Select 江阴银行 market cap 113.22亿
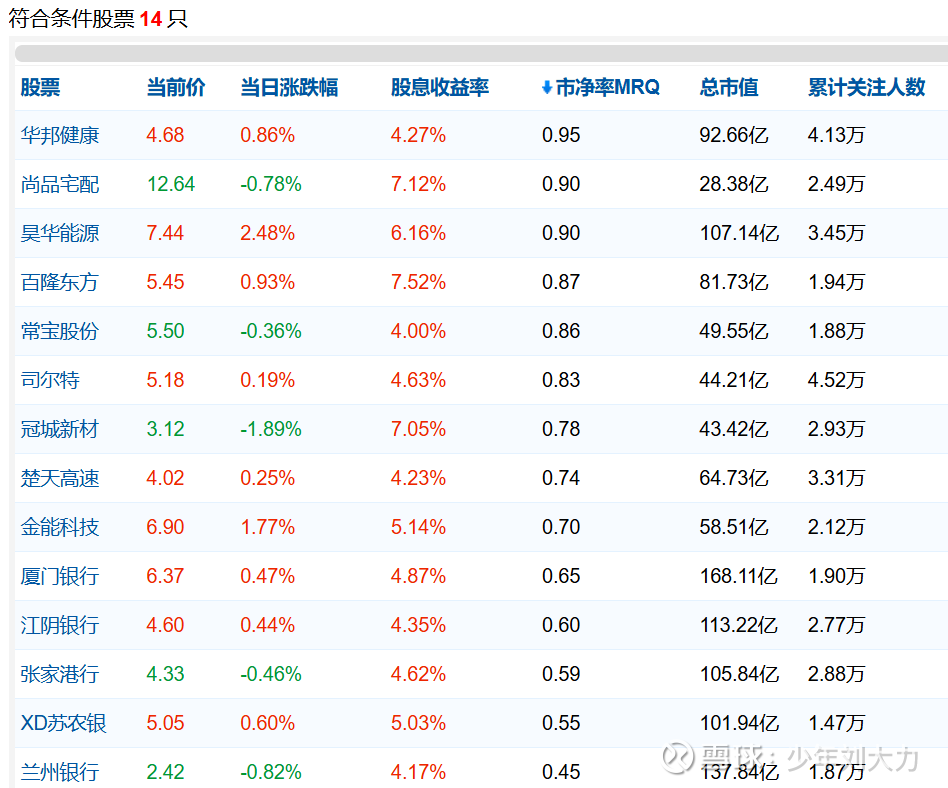The image size is (948, 788). [x=739, y=625]
